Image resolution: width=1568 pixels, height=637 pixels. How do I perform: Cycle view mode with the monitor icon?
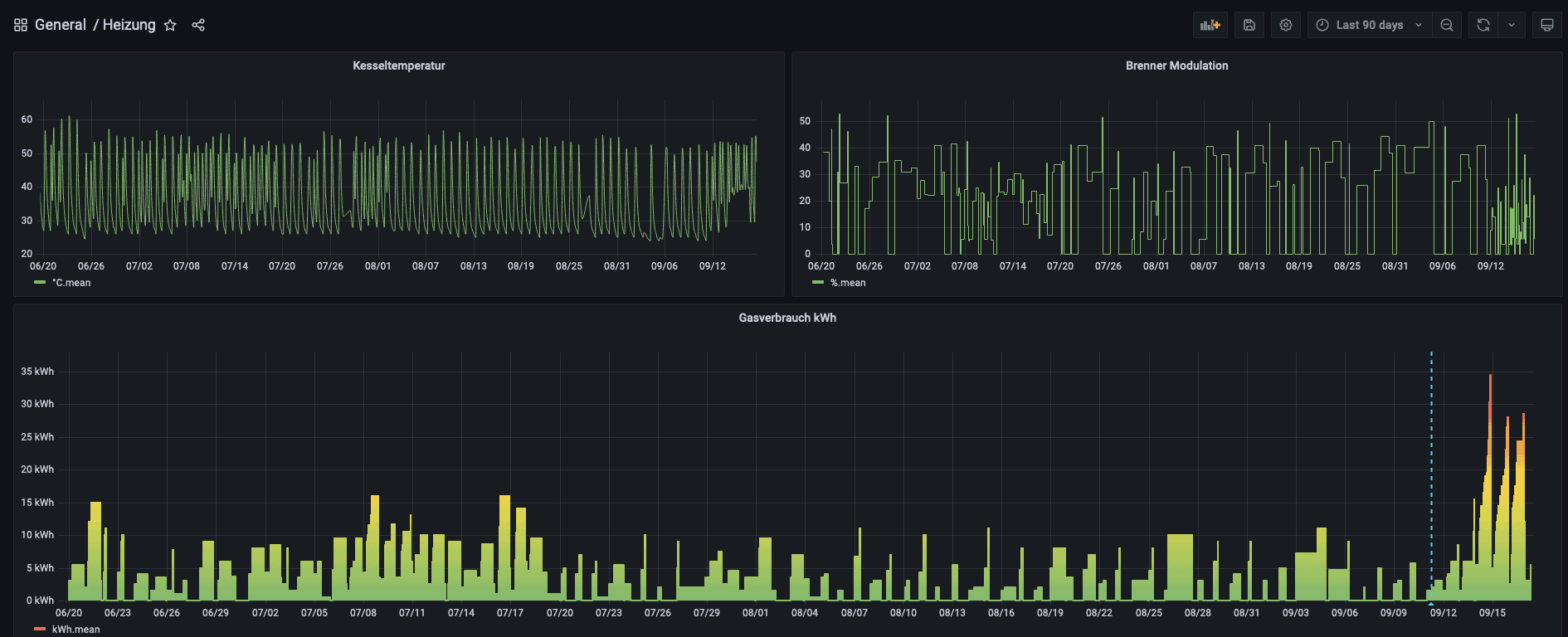(1547, 25)
